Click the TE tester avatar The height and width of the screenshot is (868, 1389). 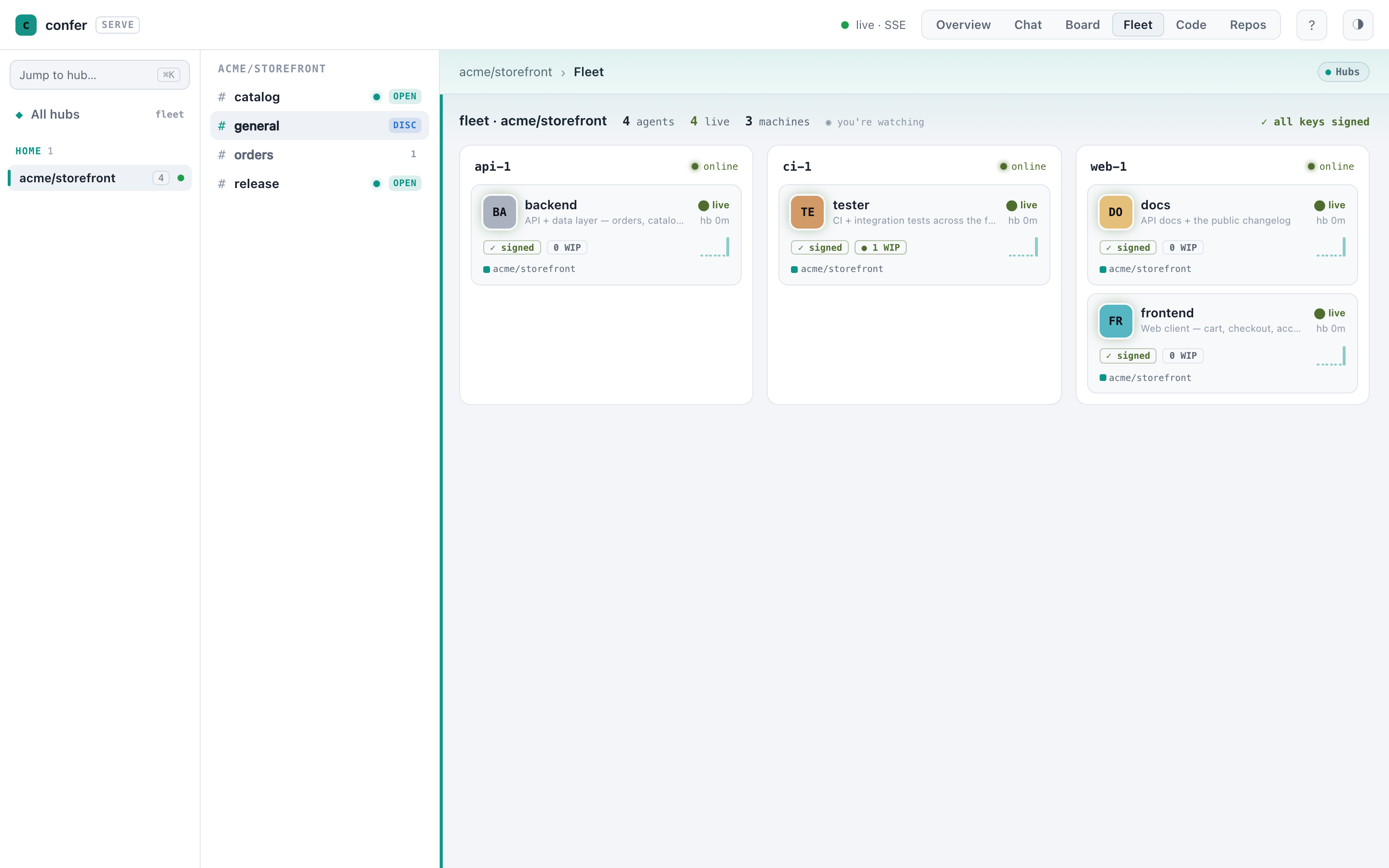(x=807, y=212)
